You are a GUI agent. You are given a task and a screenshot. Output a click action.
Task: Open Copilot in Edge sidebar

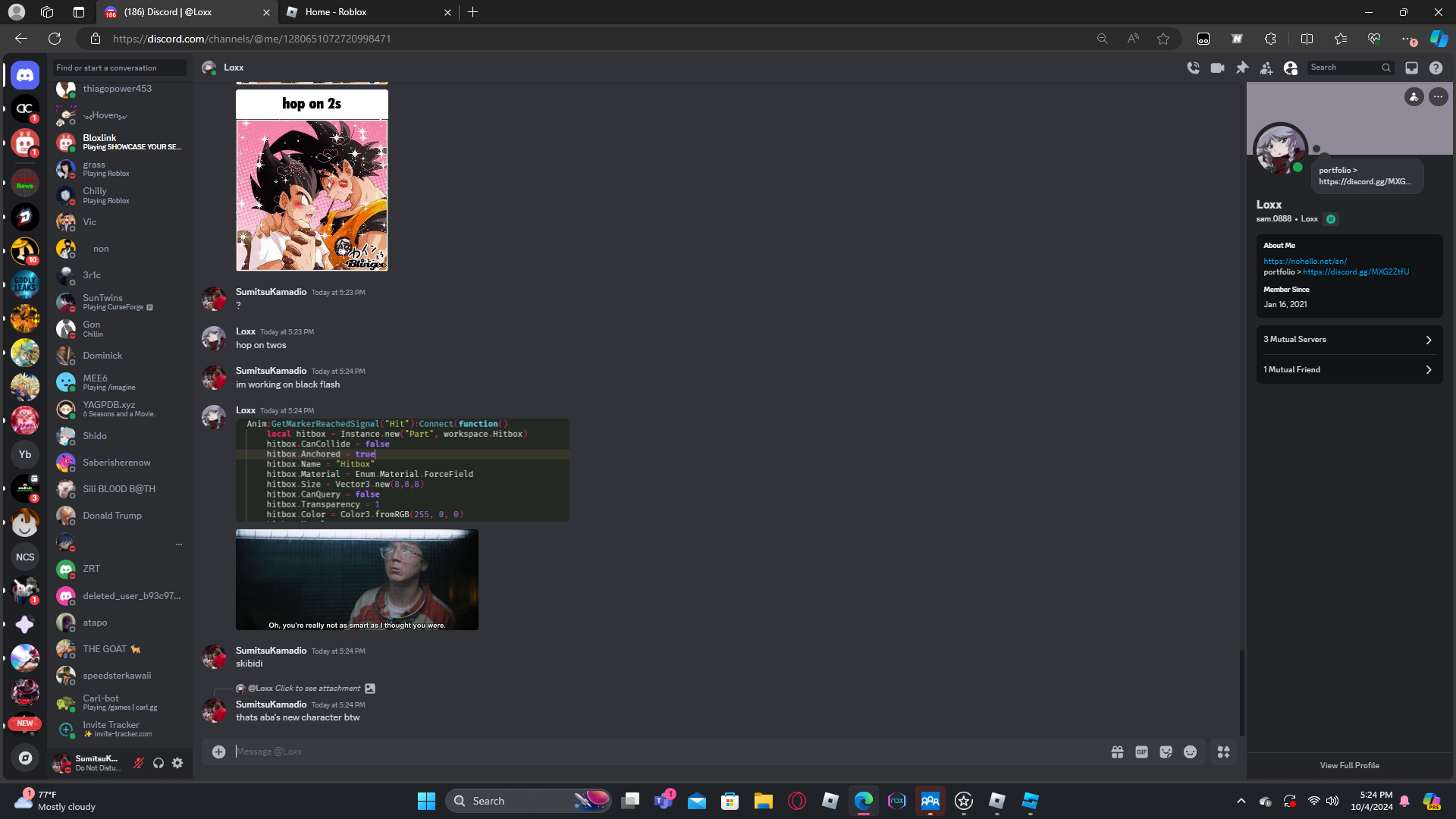1439,39
